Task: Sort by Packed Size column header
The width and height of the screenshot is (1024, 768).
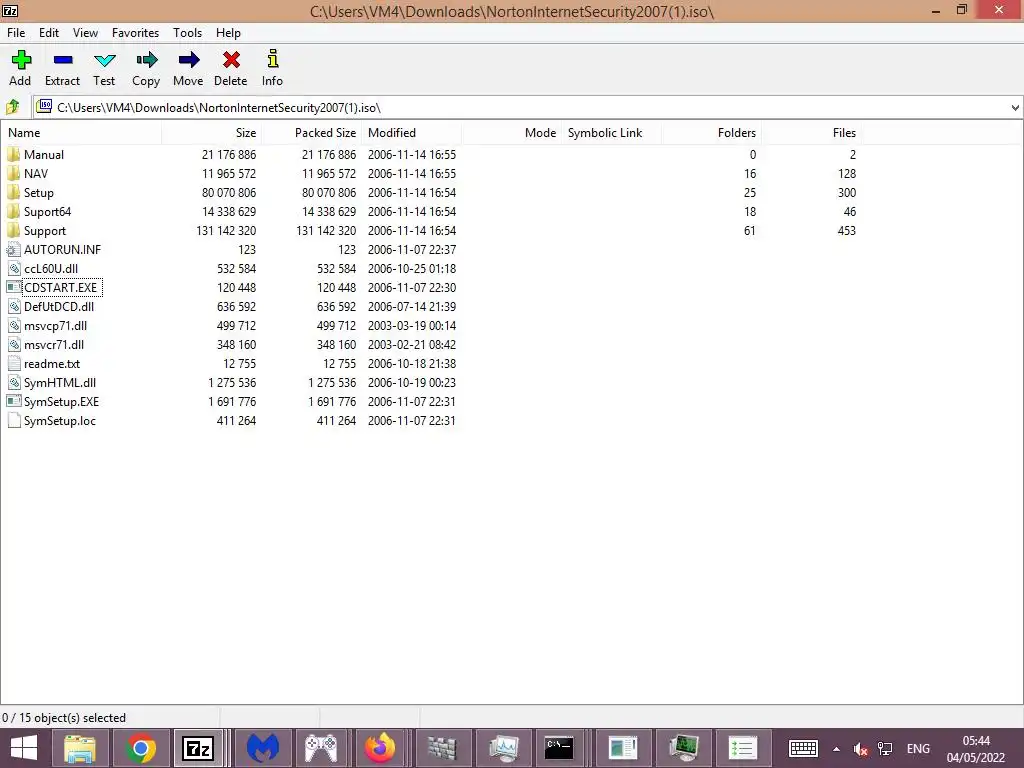Action: point(312,133)
